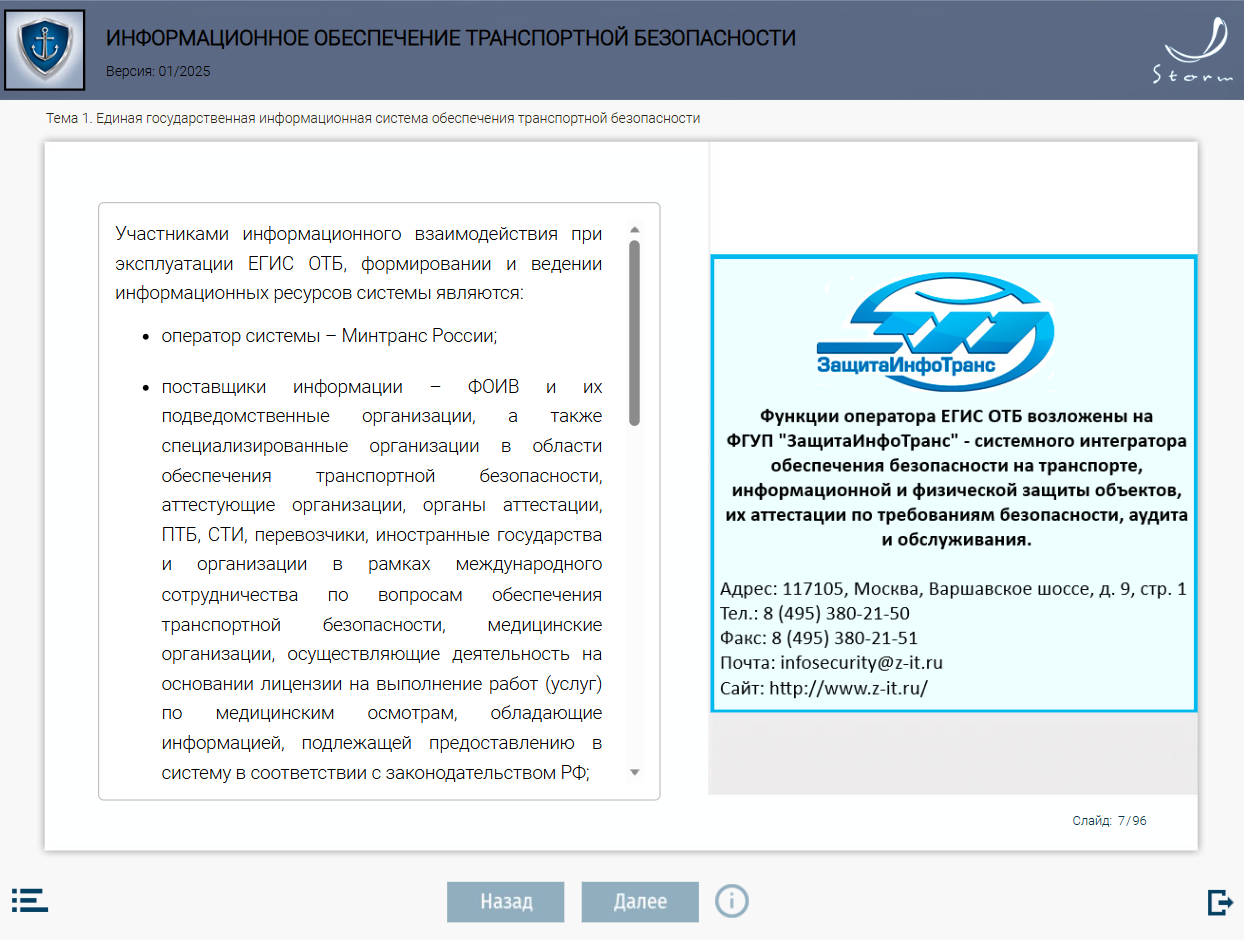
Task: Click the site address http://www.z-it.ru/
Action: click(x=848, y=688)
